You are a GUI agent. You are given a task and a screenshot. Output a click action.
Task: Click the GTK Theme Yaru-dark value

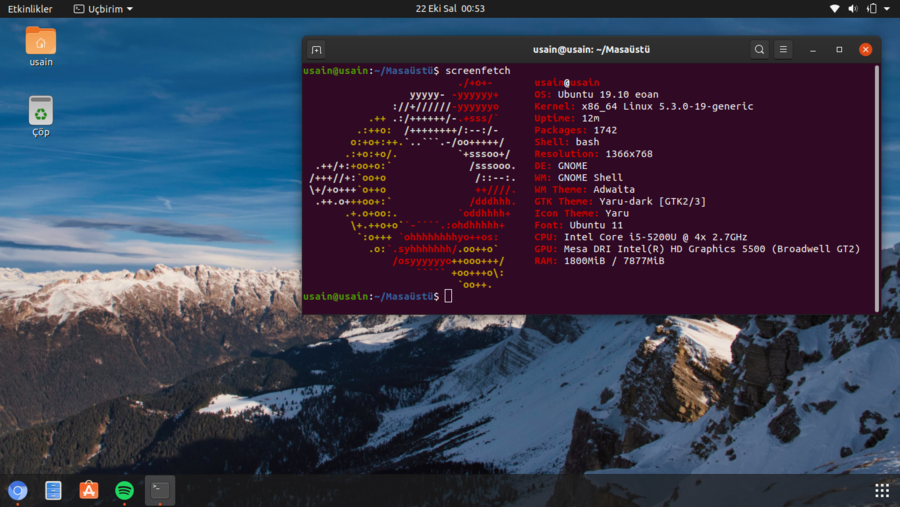click(x=653, y=202)
